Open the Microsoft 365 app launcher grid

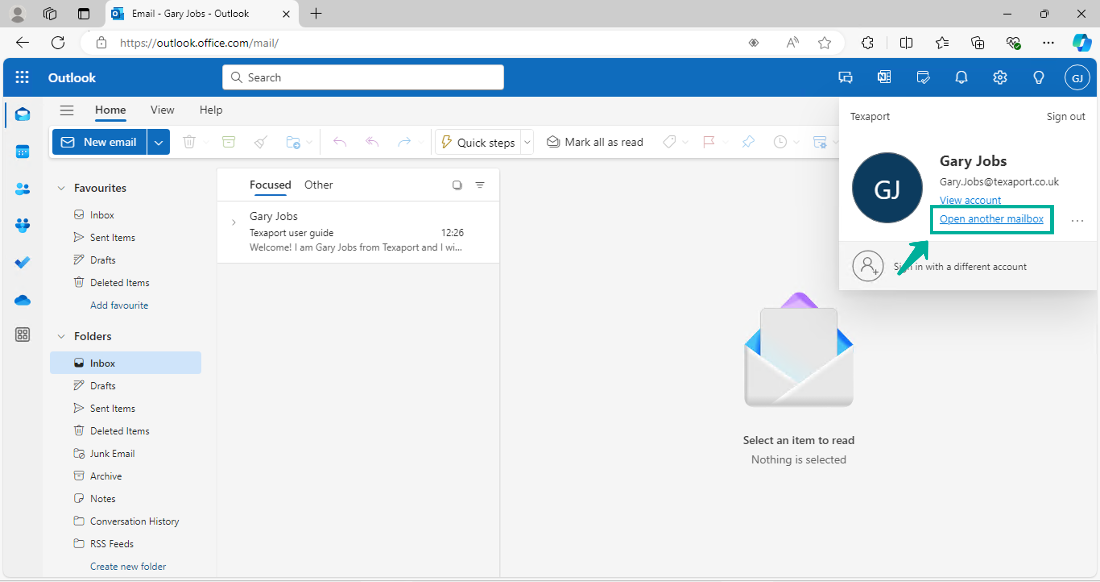(22, 77)
